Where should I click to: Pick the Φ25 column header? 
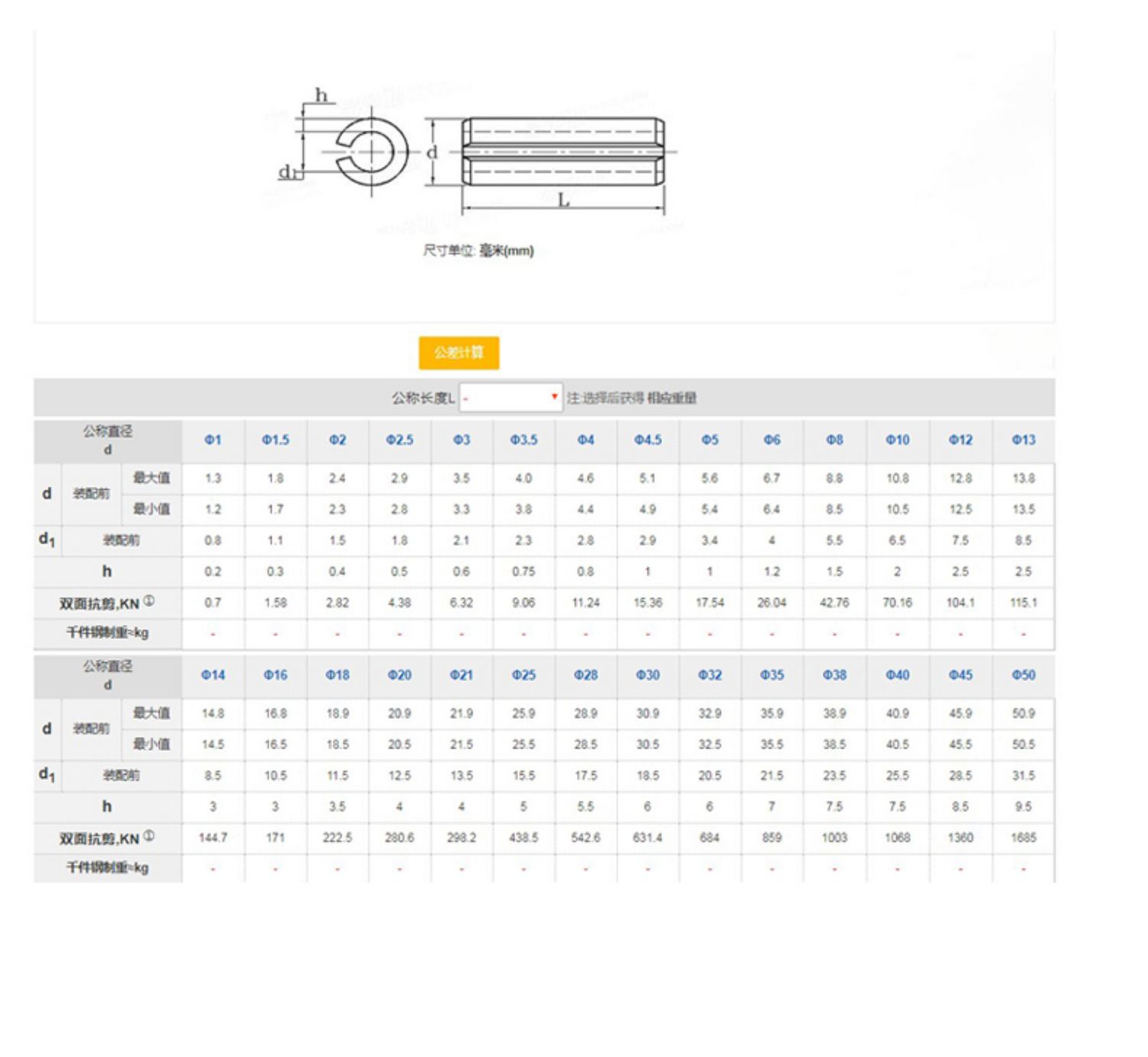pos(524,675)
